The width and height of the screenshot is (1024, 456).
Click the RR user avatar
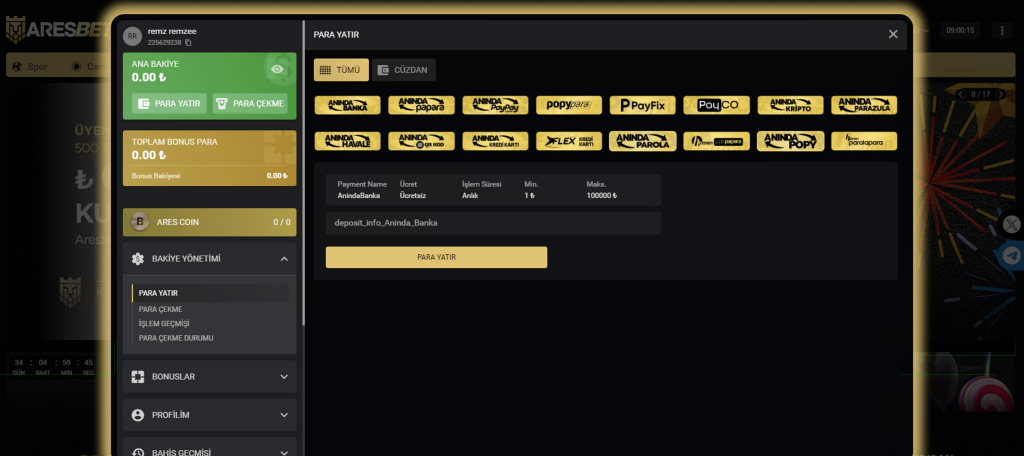[133, 37]
